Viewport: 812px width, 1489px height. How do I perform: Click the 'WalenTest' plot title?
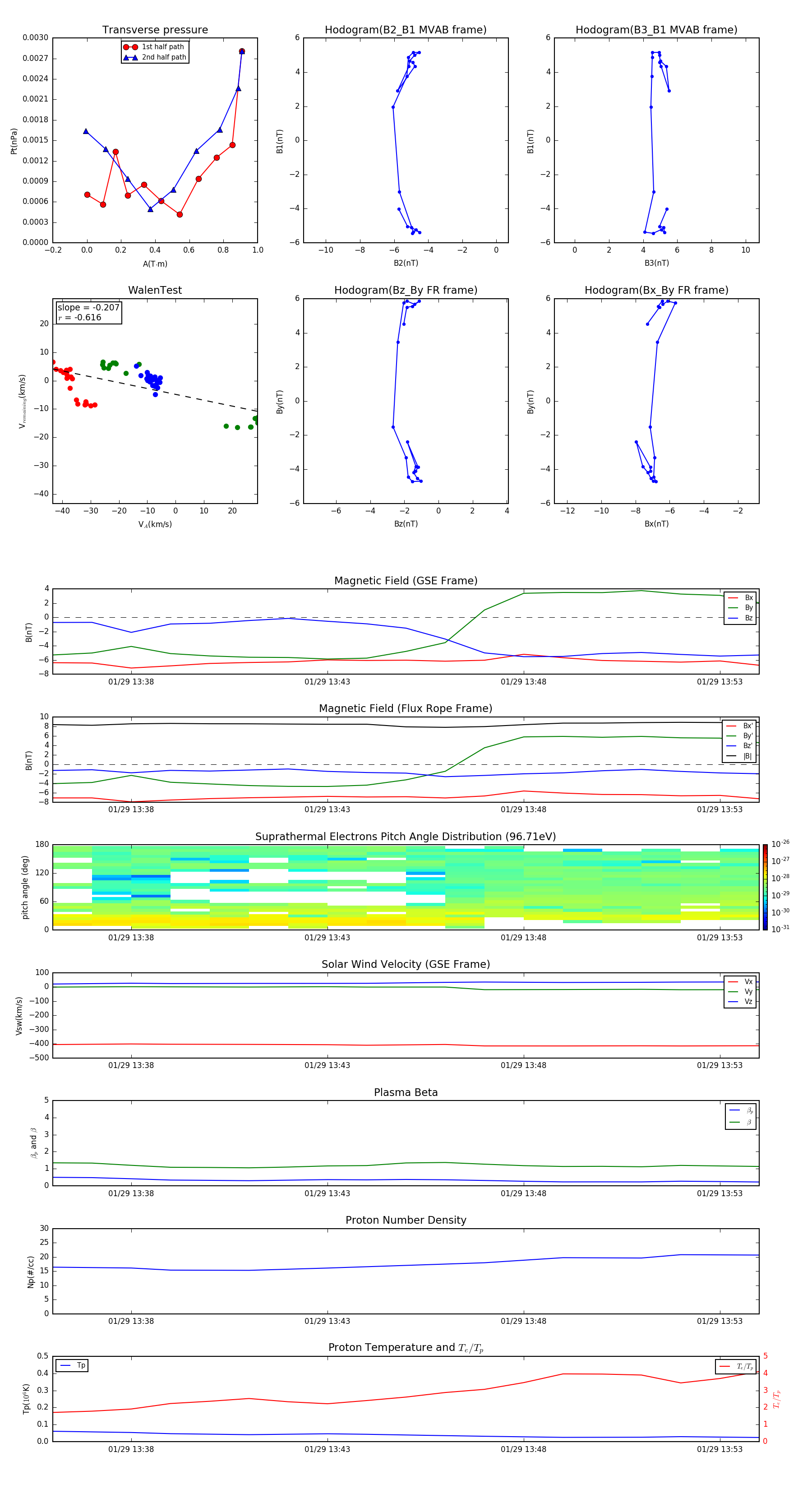tap(155, 290)
